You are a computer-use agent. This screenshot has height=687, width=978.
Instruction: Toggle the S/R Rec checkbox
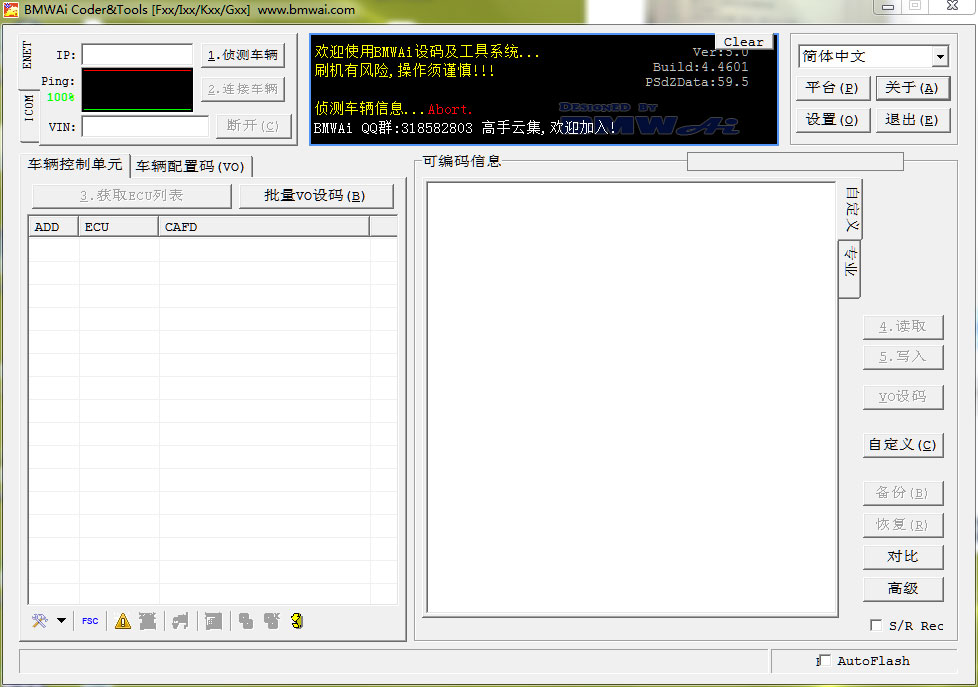click(876, 625)
